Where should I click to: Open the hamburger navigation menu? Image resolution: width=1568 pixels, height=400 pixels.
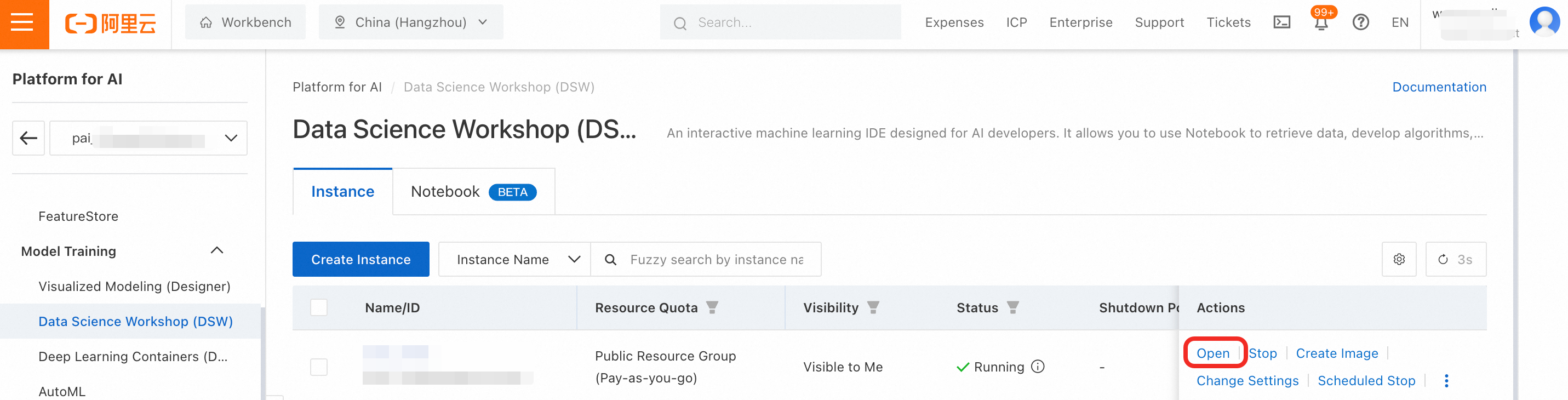click(x=22, y=23)
